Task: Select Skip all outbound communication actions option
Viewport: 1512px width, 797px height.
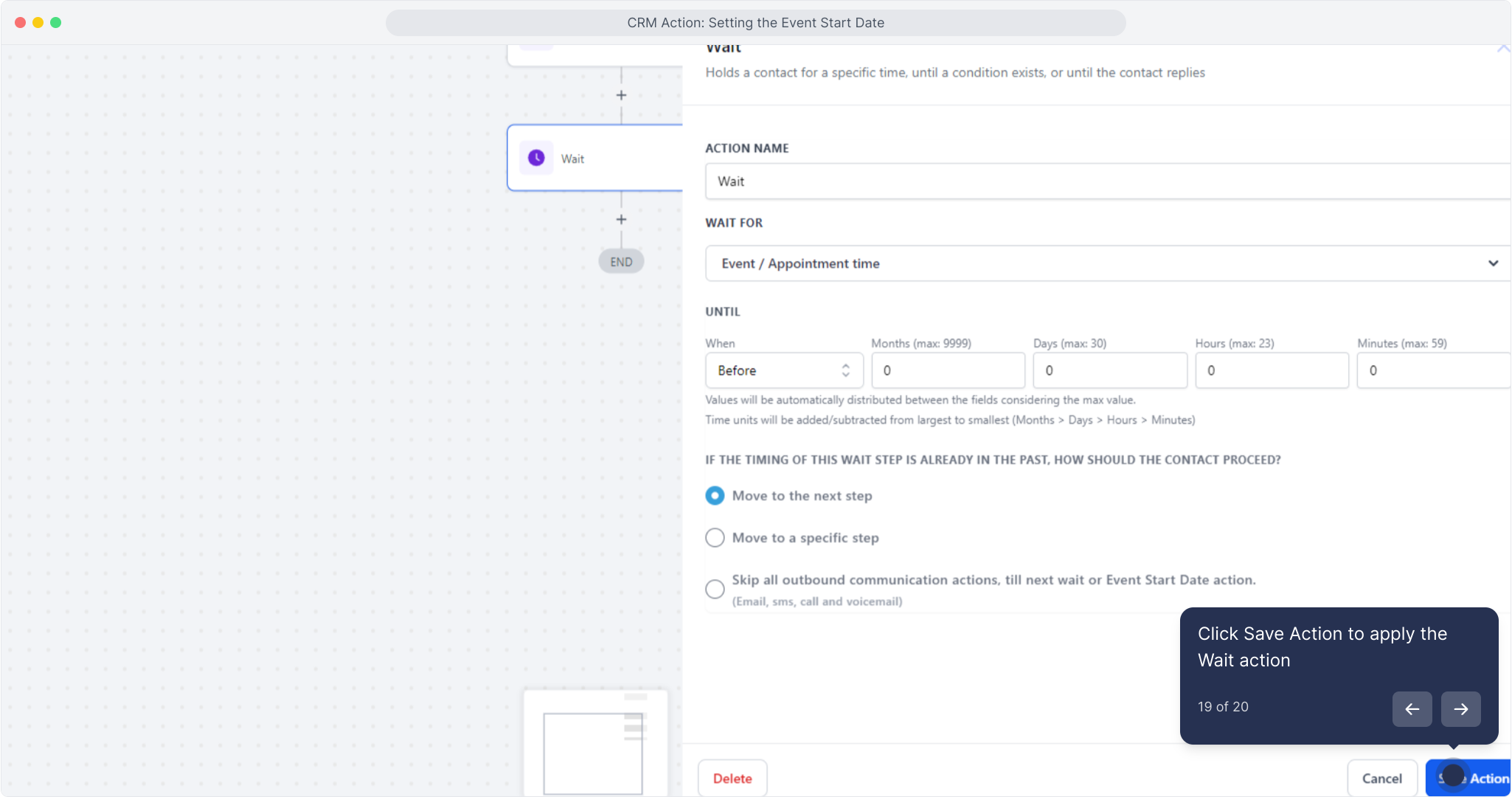Action: pos(715,589)
